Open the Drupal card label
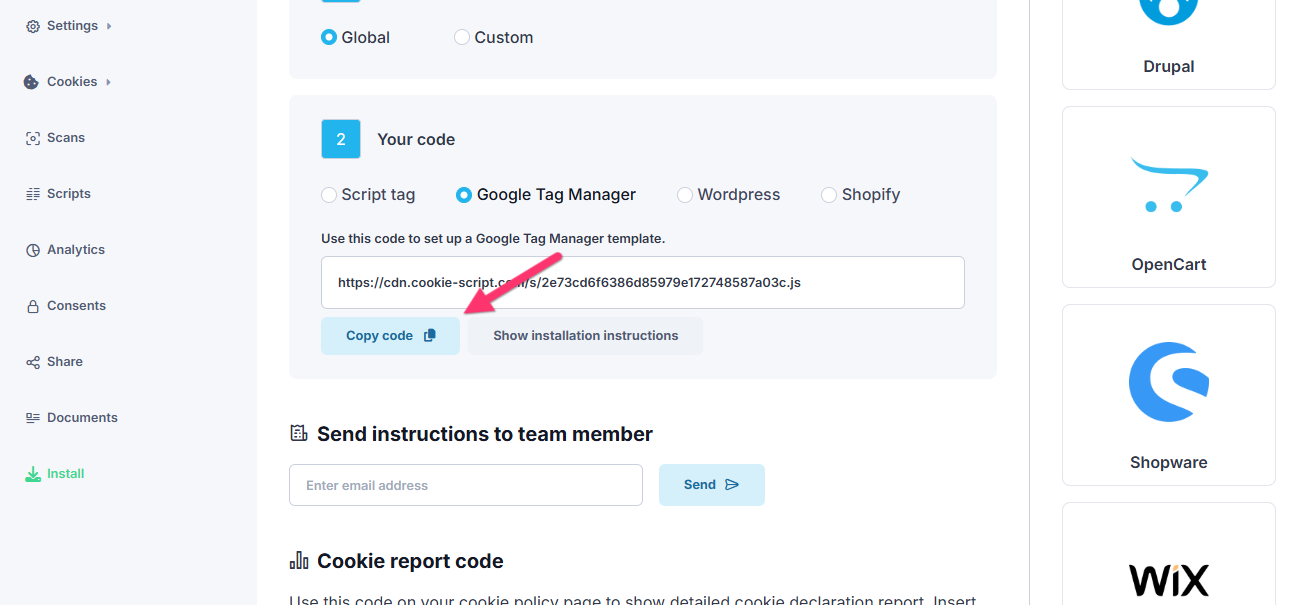1306x605 pixels. pos(1168,67)
